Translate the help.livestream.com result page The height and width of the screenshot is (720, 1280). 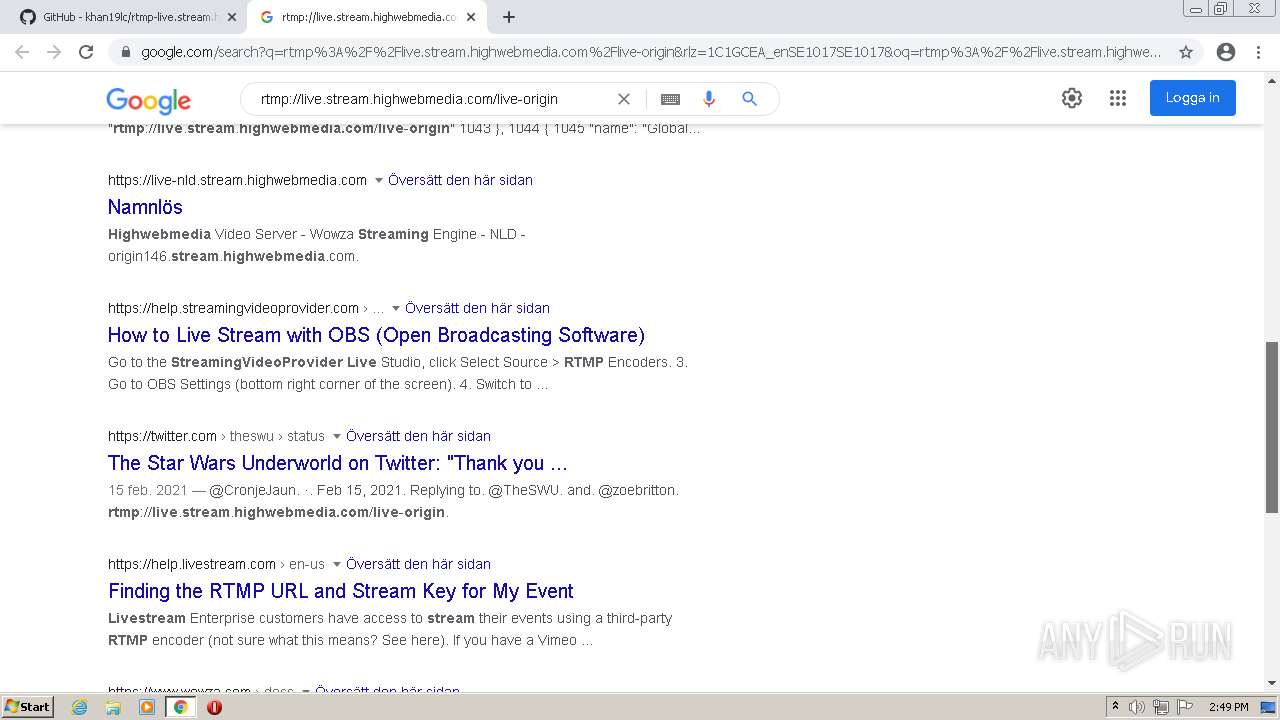coord(418,564)
